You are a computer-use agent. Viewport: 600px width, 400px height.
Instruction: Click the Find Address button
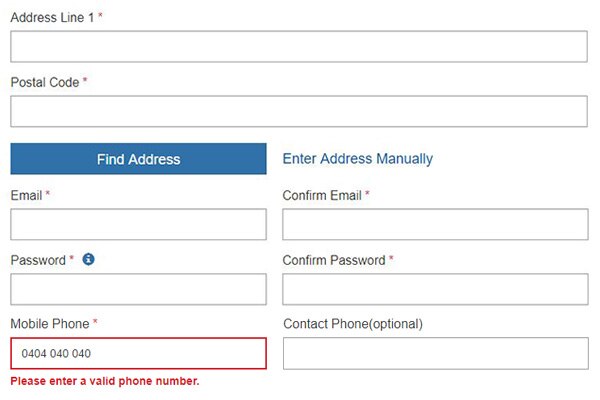tap(139, 159)
